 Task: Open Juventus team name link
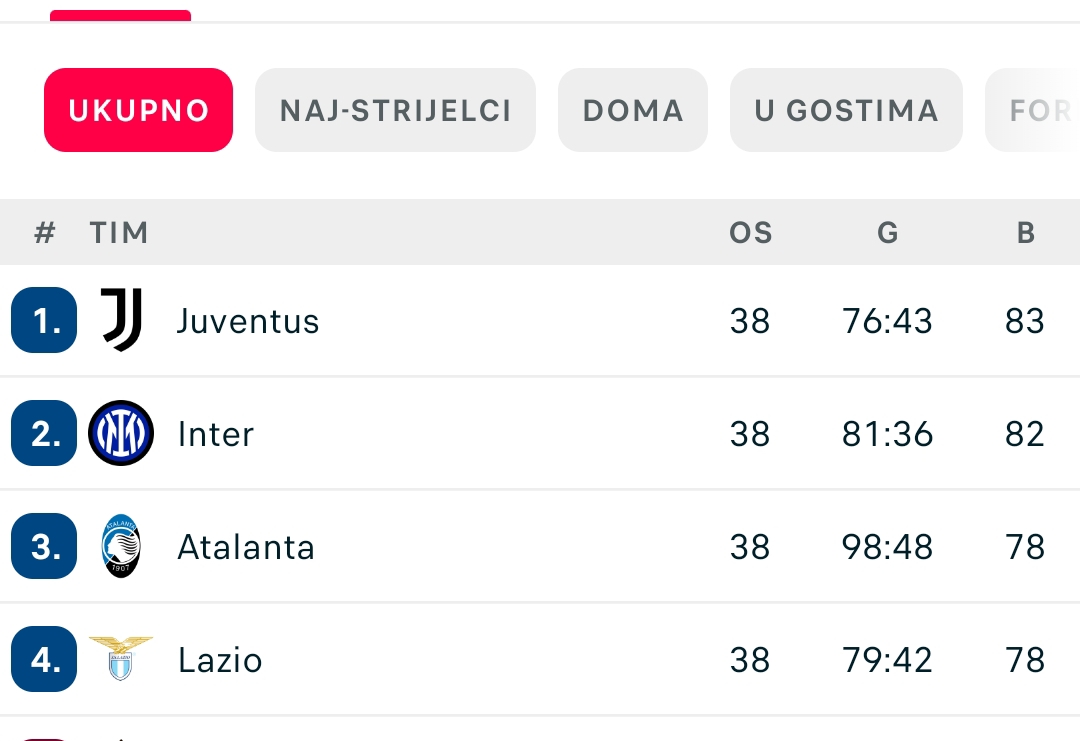pos(248,321)
